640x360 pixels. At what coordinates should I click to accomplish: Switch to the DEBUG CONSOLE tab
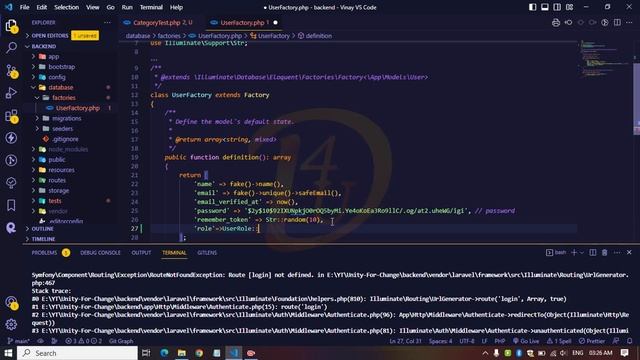coord(100,253)
